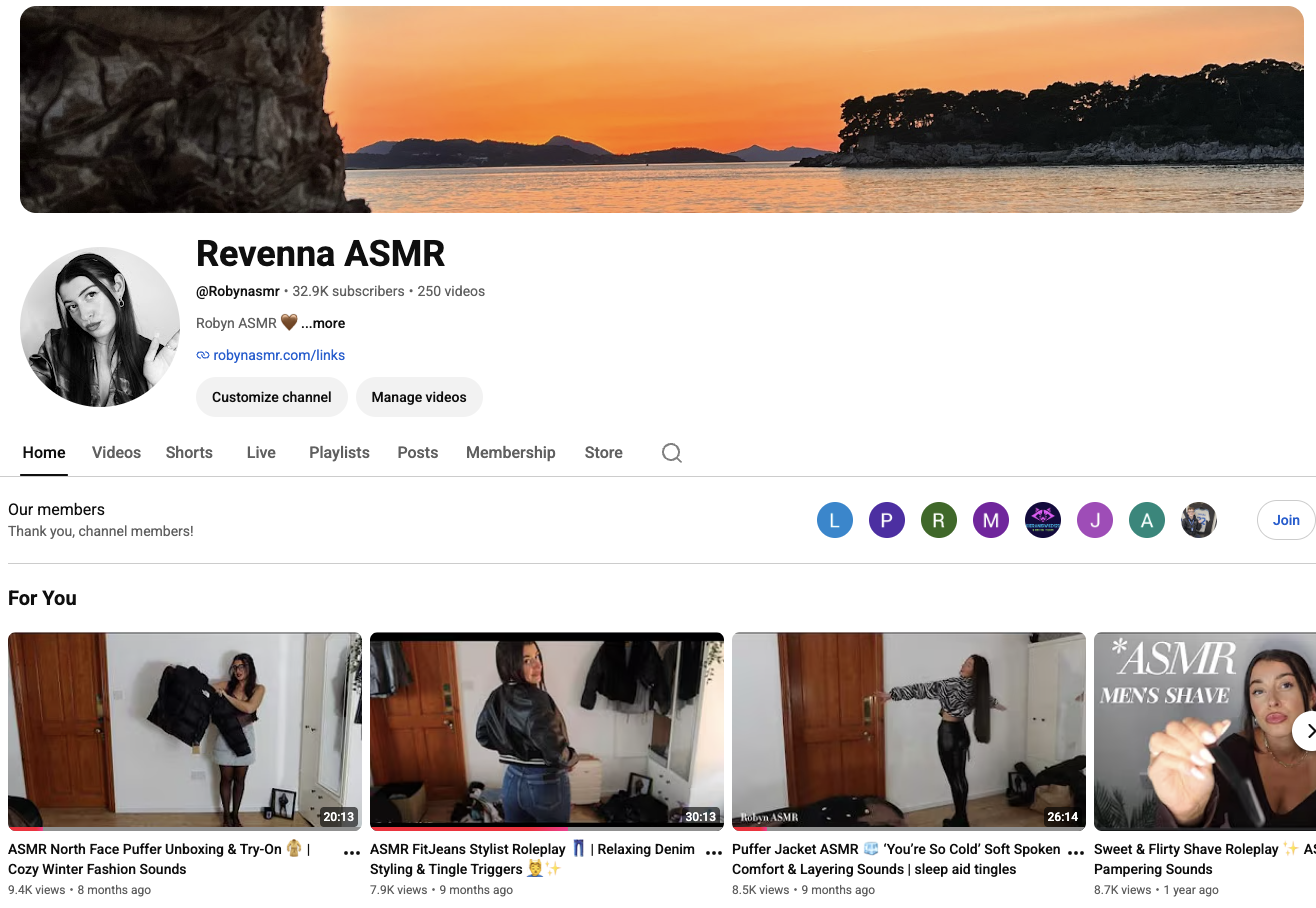Open options menu for Puffer Jacket ASMR video

coord(1076,853)
